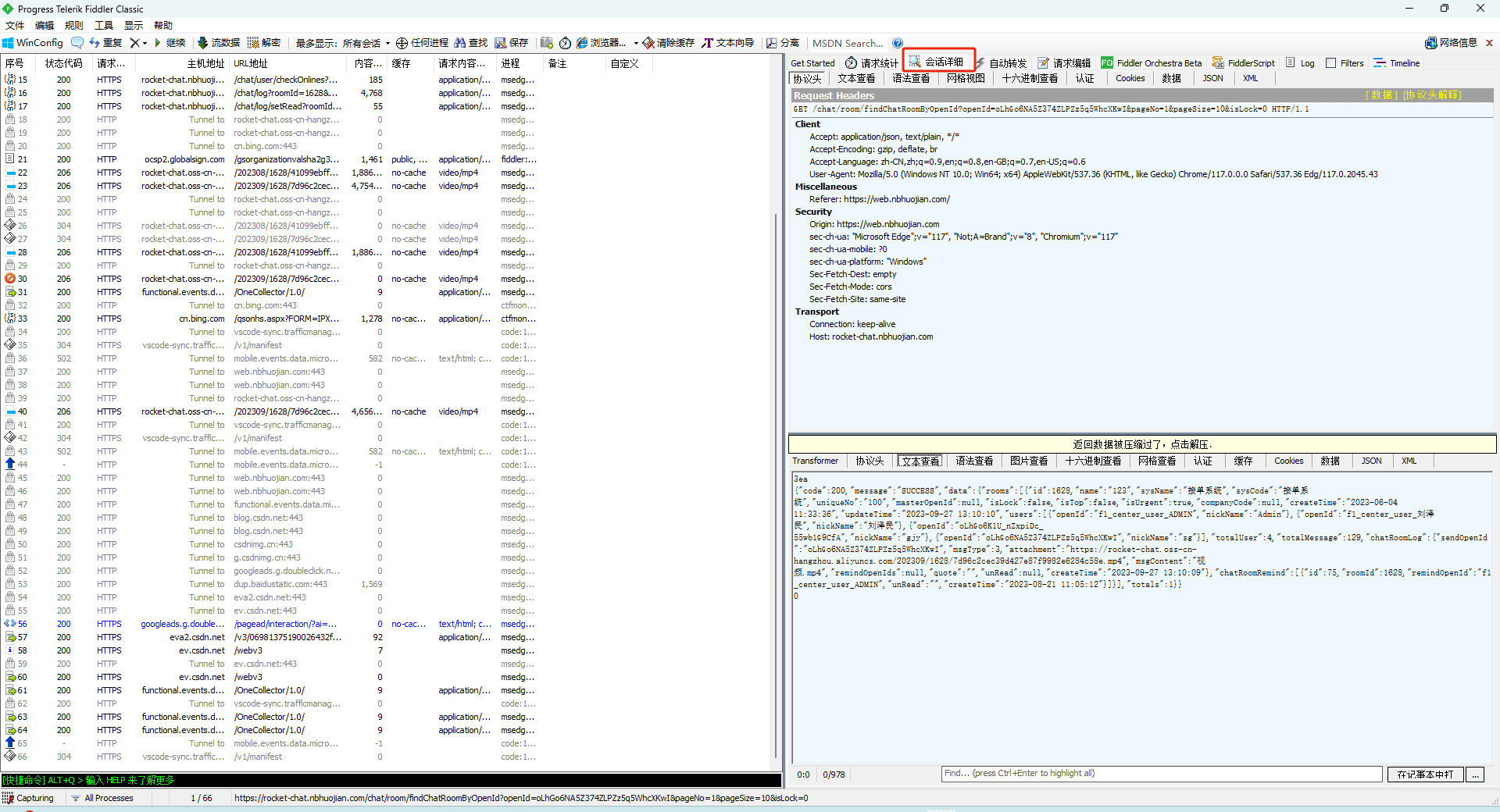Sort by 状态代码 column header

pos(63,63)
